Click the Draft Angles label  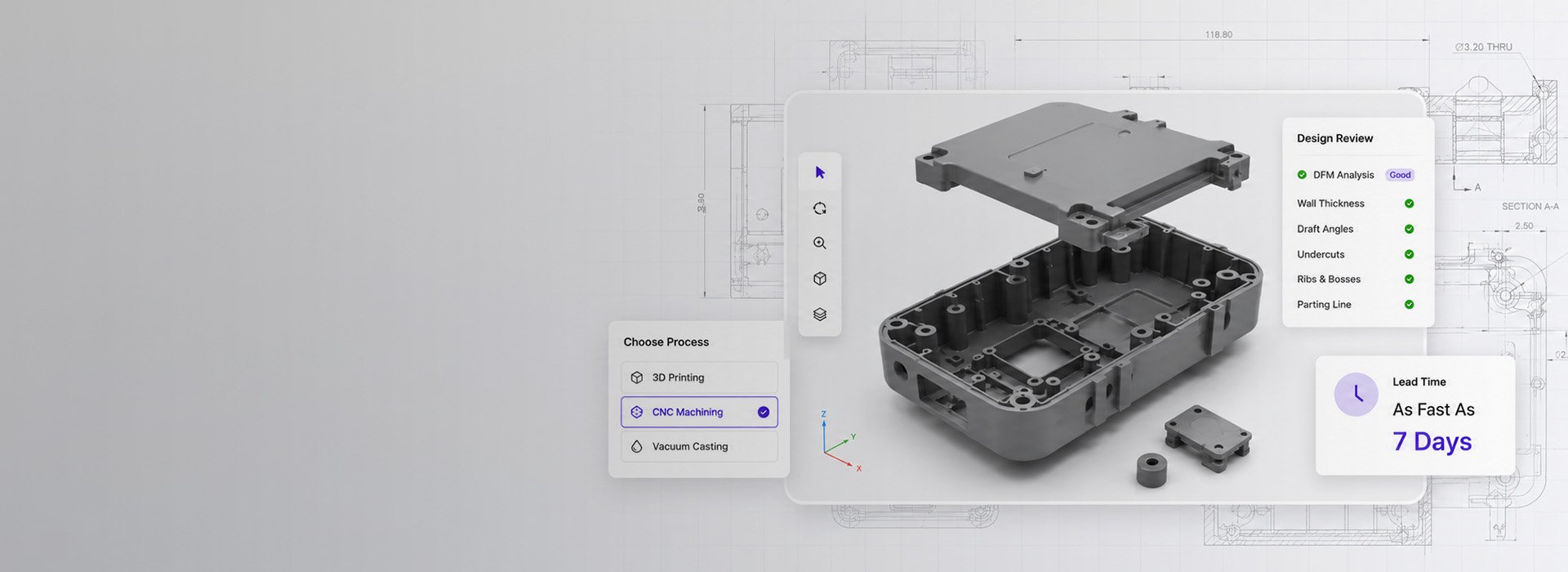tap(1325, 229)
